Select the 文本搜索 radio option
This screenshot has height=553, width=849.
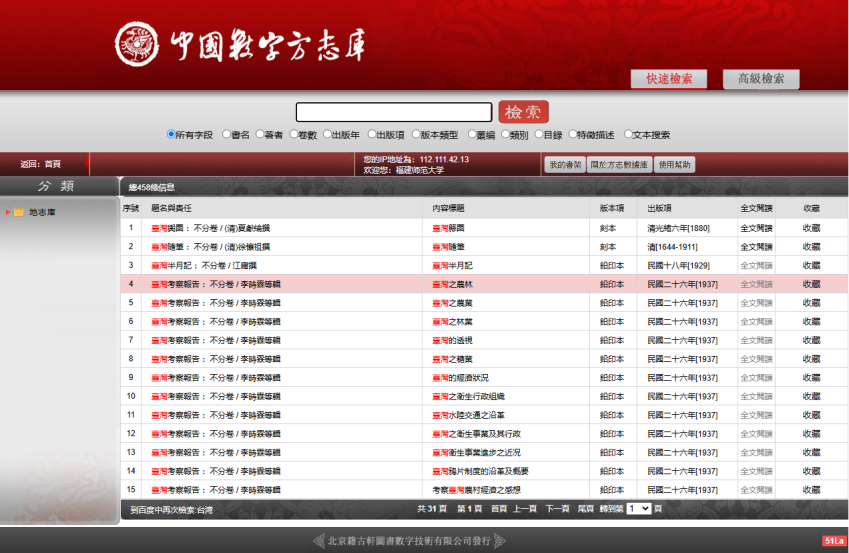[629, 134]
